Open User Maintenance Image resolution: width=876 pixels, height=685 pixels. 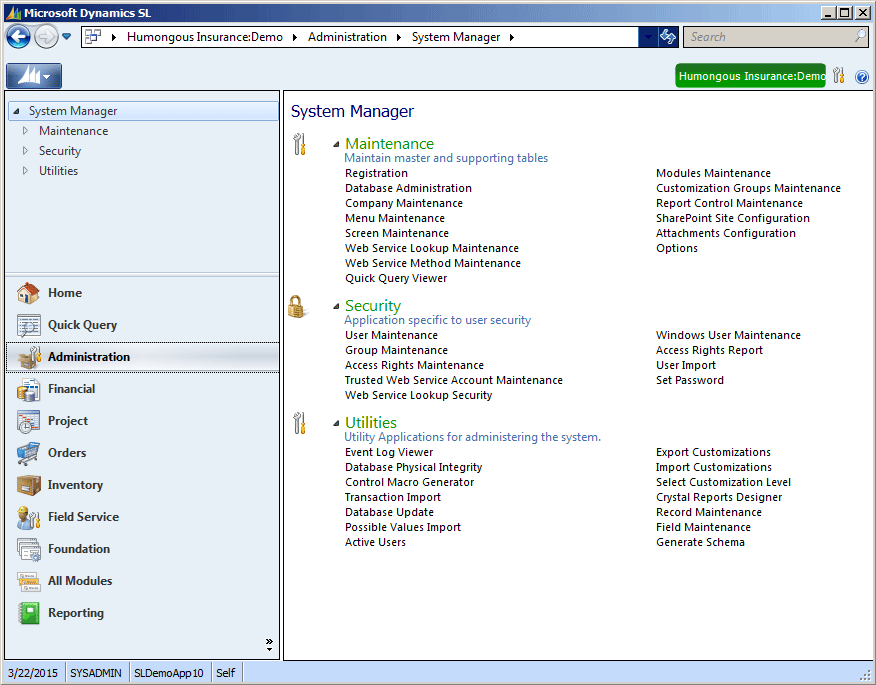[391, 335]
